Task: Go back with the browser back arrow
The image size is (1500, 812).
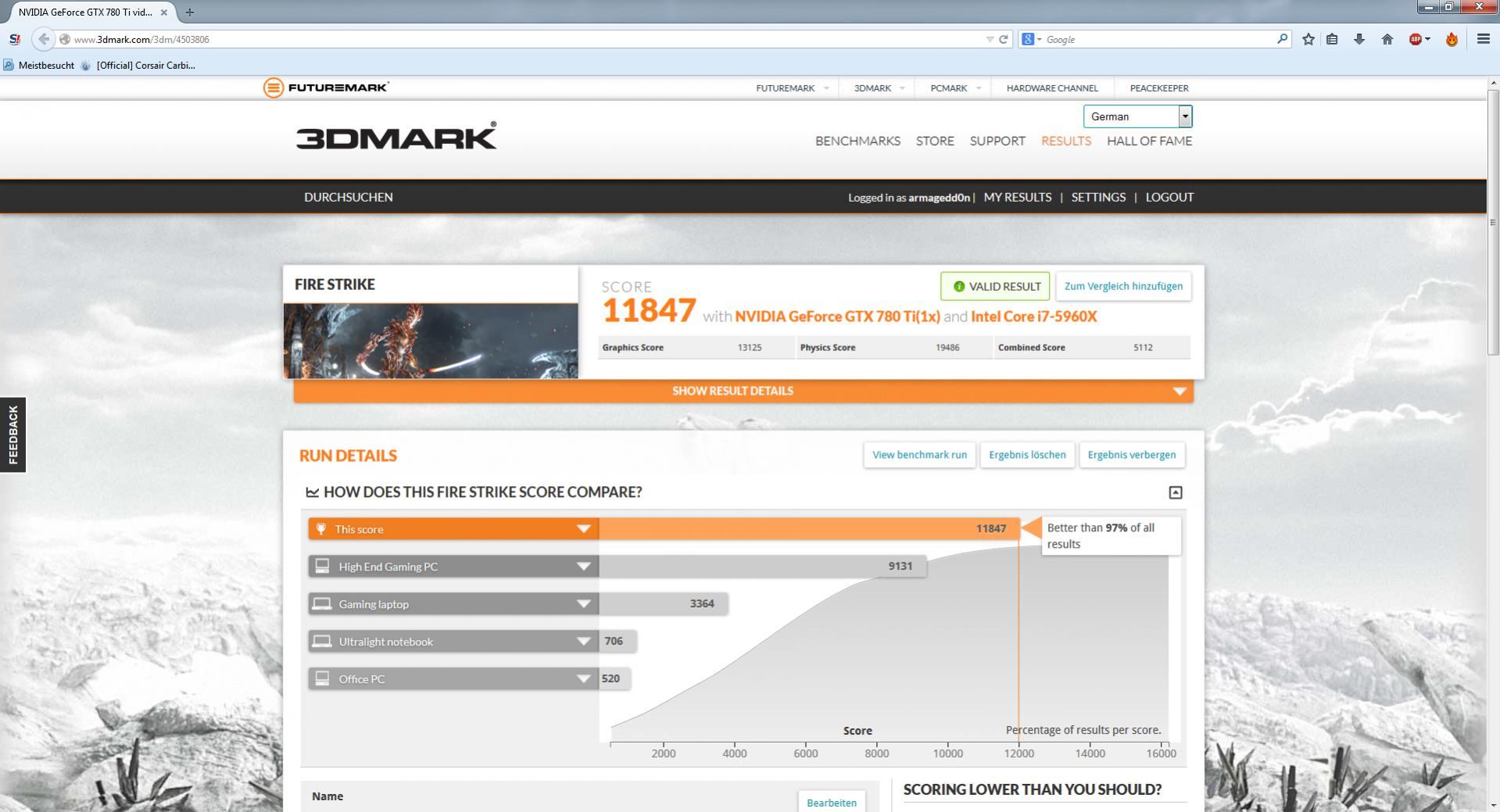Action: coord(44,39)
